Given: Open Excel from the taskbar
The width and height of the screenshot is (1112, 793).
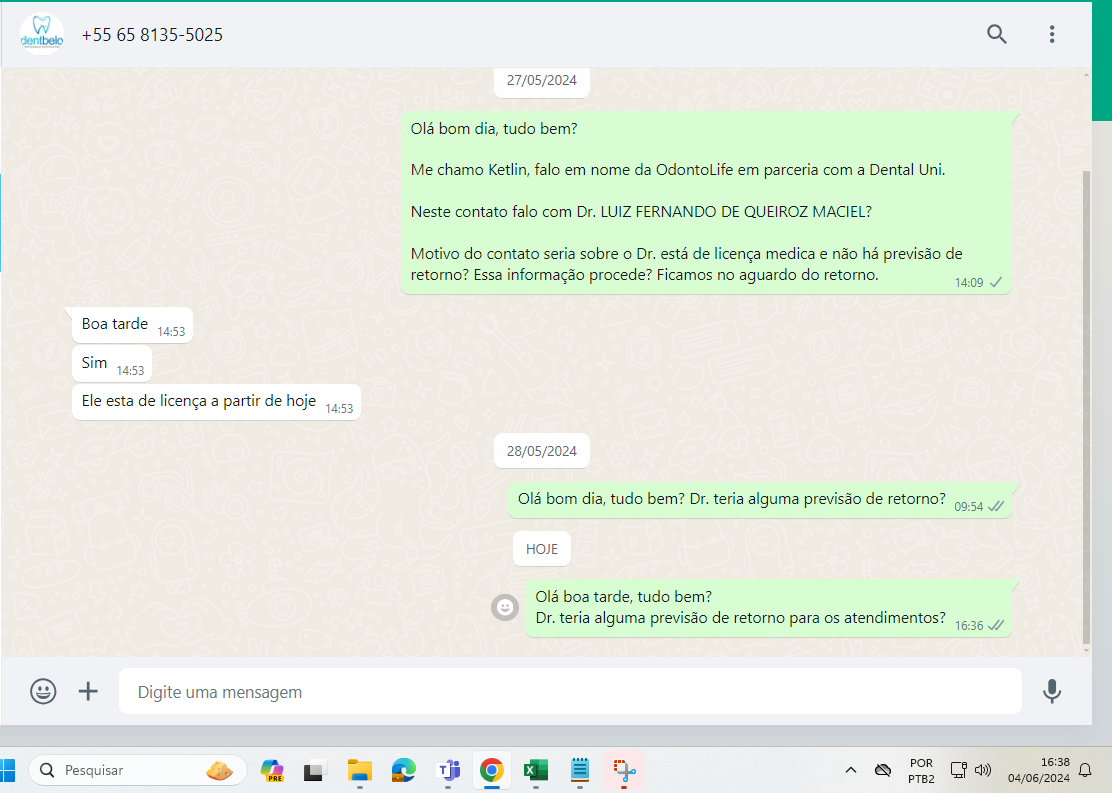Looking at the screenshot, I should 535,770.
